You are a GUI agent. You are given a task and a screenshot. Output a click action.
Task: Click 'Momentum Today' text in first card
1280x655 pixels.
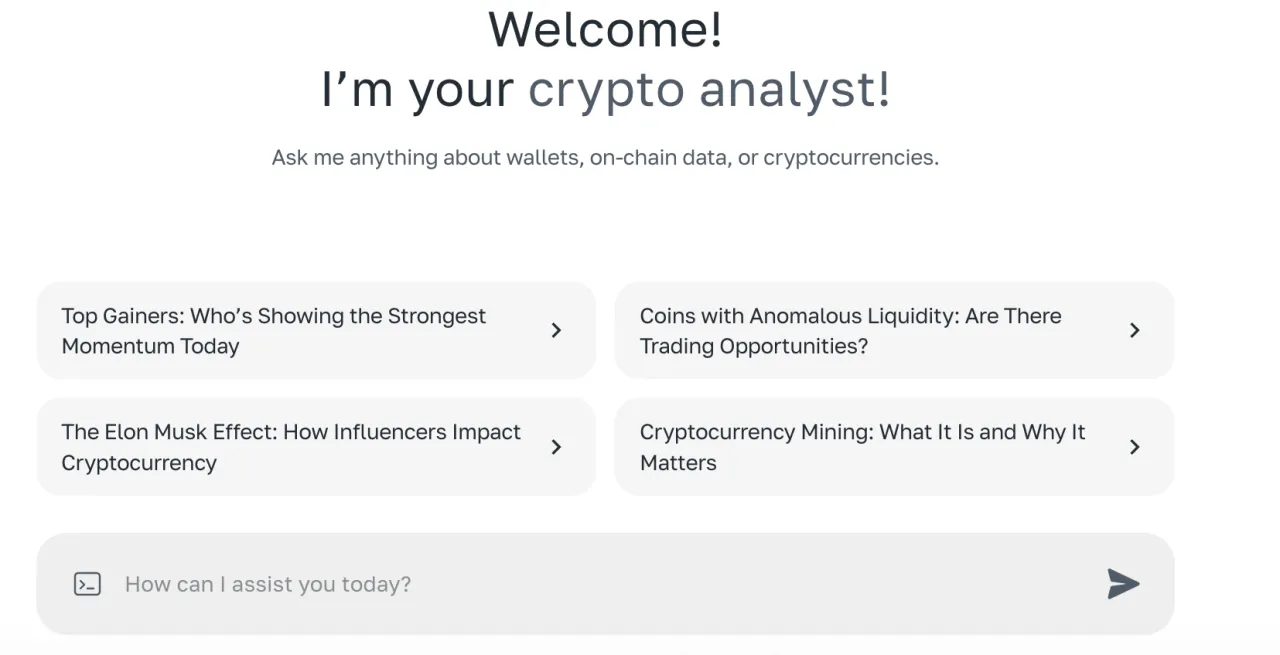(150, 346)
